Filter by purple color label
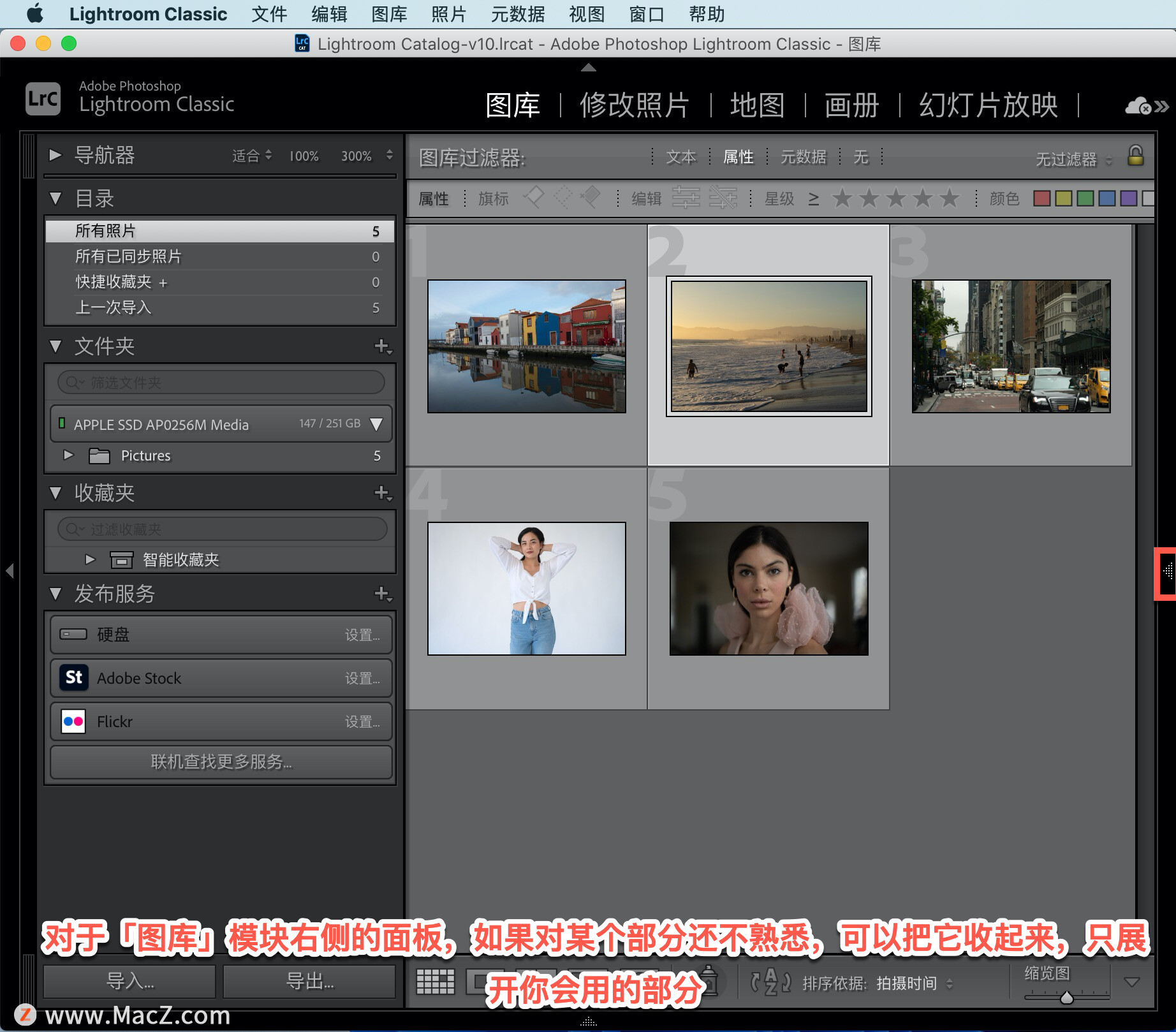Image resolution: width=1176 pixels, height=1032 pixels. pyautogui.click(x=1129, y=198)
